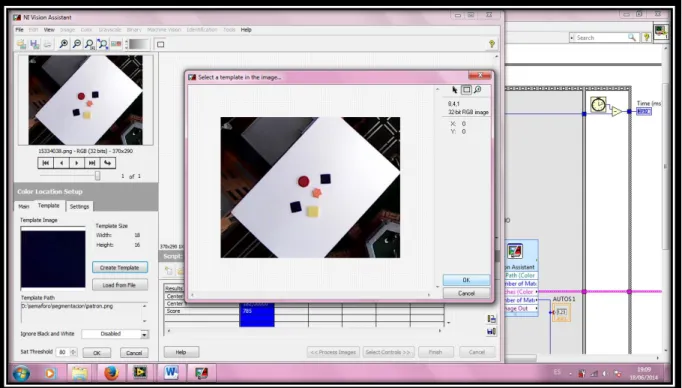Image resolution: width=682 pixels, height=388 pixels.
Task: Jump to first image in browser
Action: 46,163
